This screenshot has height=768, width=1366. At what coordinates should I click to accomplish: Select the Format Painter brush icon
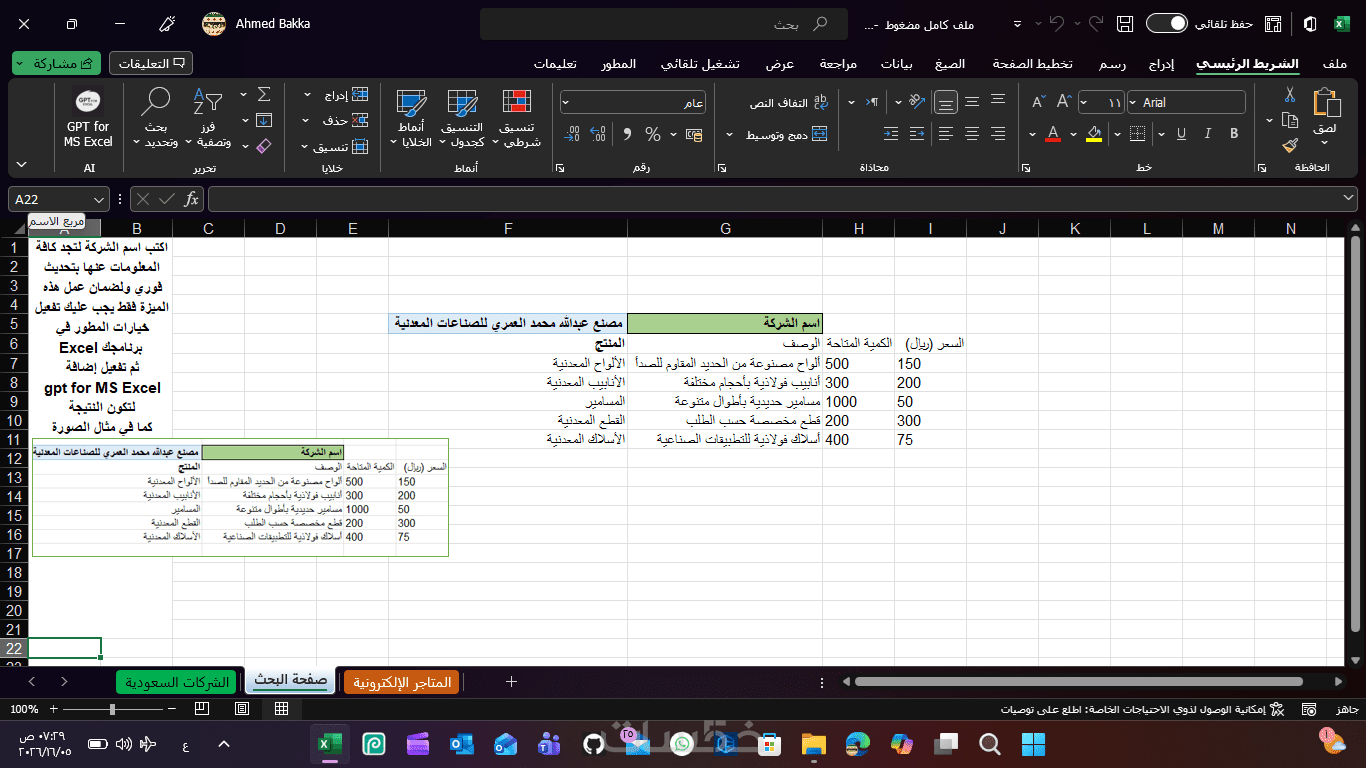tap(1290, 144)
